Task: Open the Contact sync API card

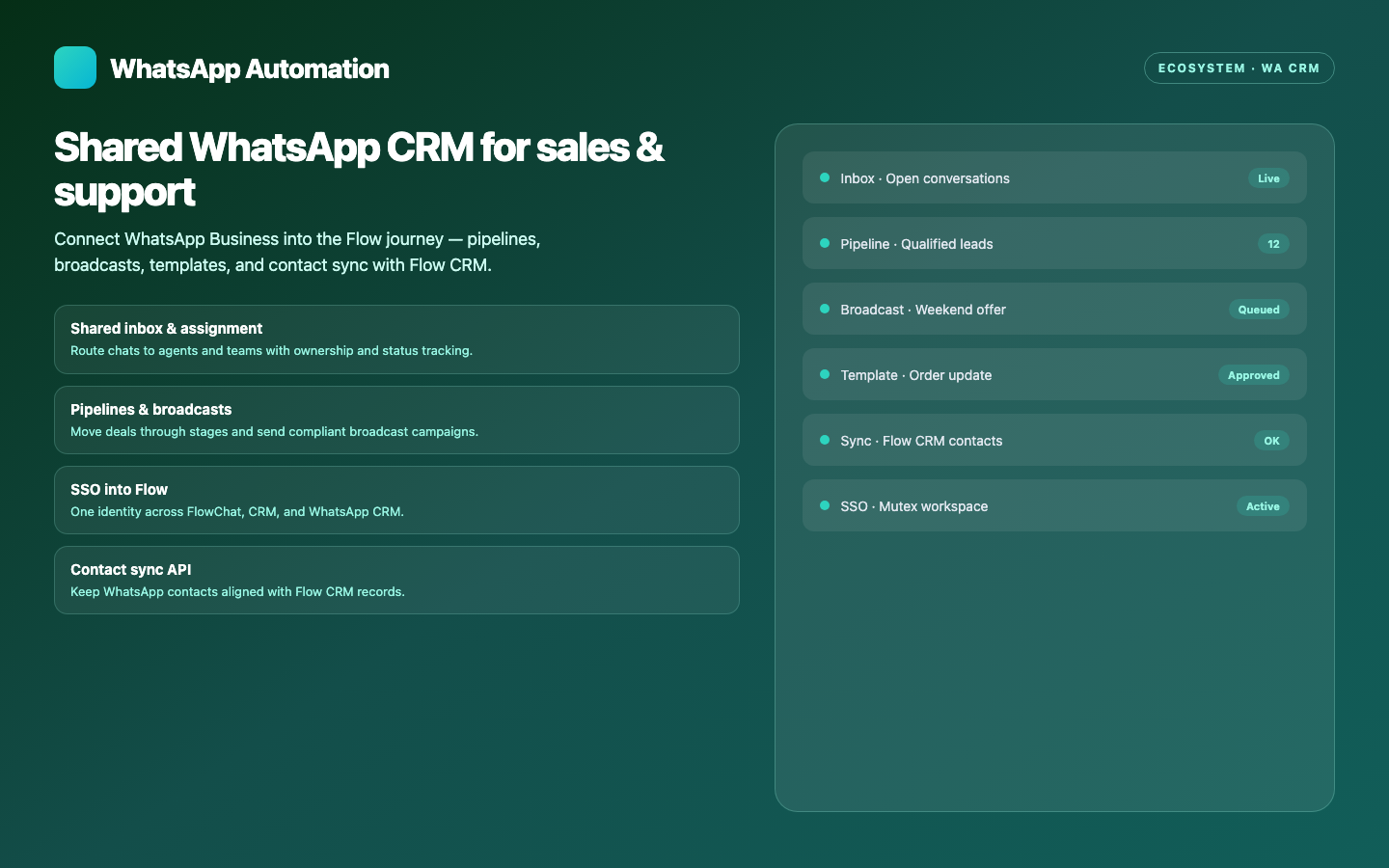Action: tap(396, 581)
